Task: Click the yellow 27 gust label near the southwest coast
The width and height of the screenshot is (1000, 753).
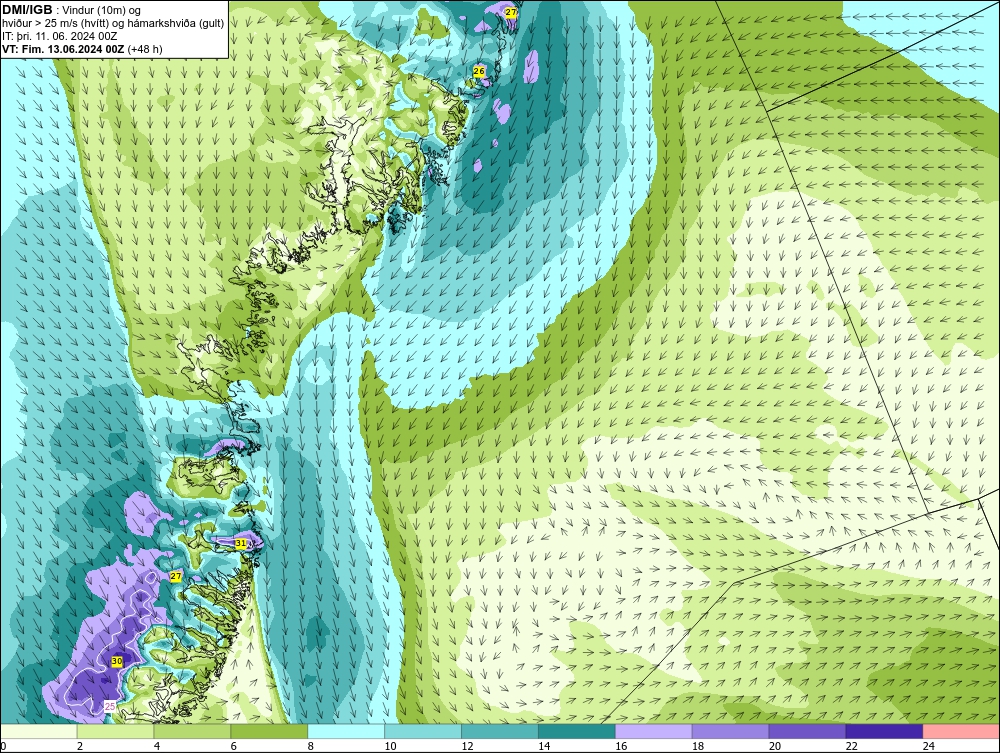Action: [176, 576]
